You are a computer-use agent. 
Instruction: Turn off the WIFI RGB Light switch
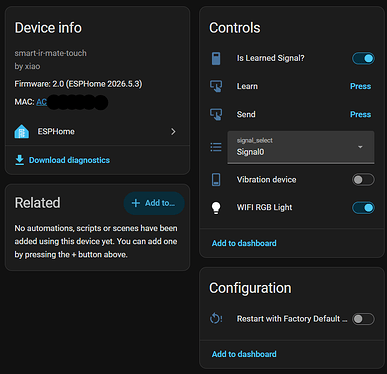(x=363, y=208)
